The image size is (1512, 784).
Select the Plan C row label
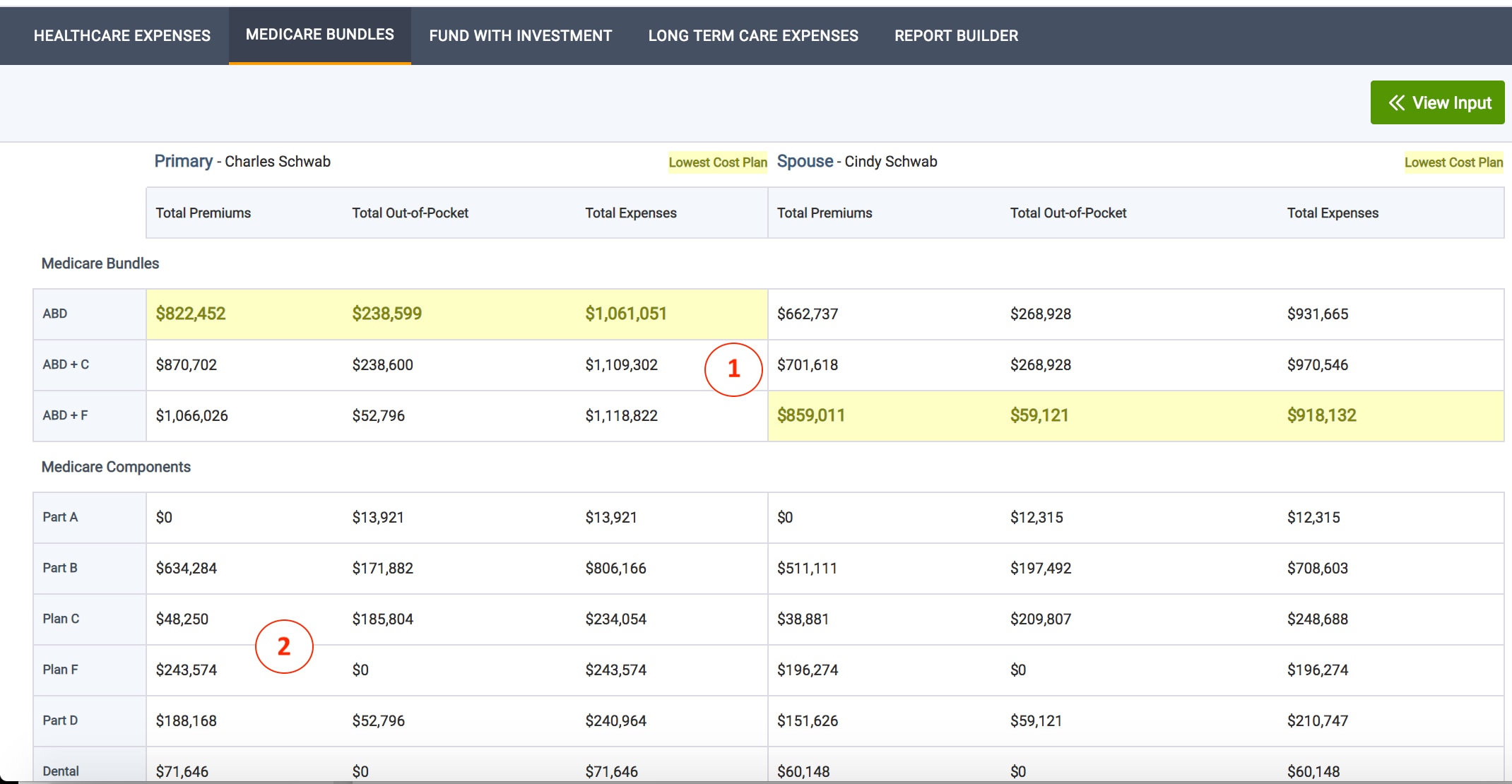coord(61,619)
